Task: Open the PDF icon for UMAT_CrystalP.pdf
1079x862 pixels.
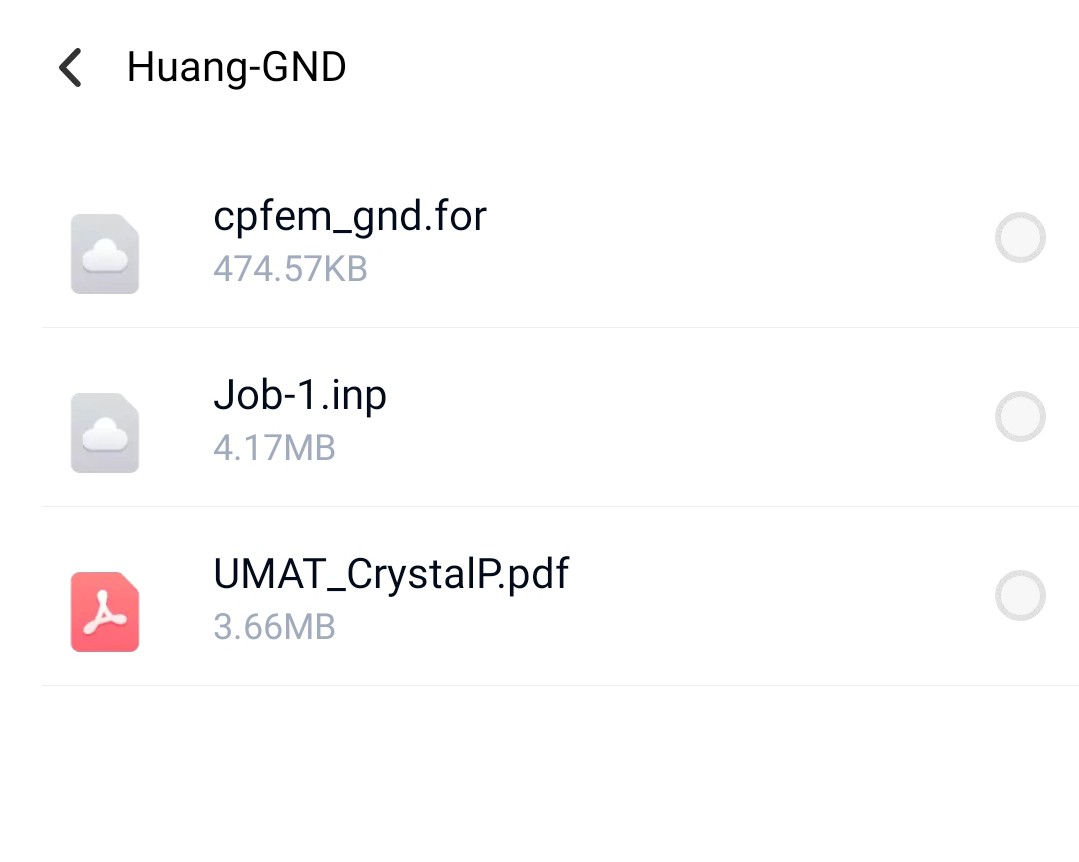Action: pyautogui.click(x=104, y=611)
